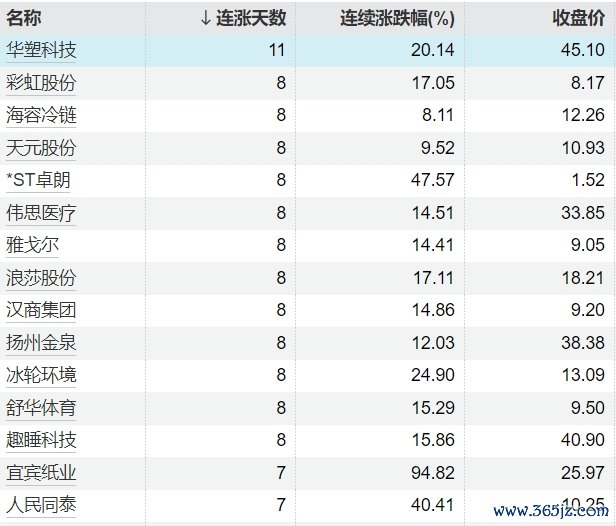The width and height of the screenshot is (616, 526).
Task: Select closing price 1.52
Action: click(588, 180)
